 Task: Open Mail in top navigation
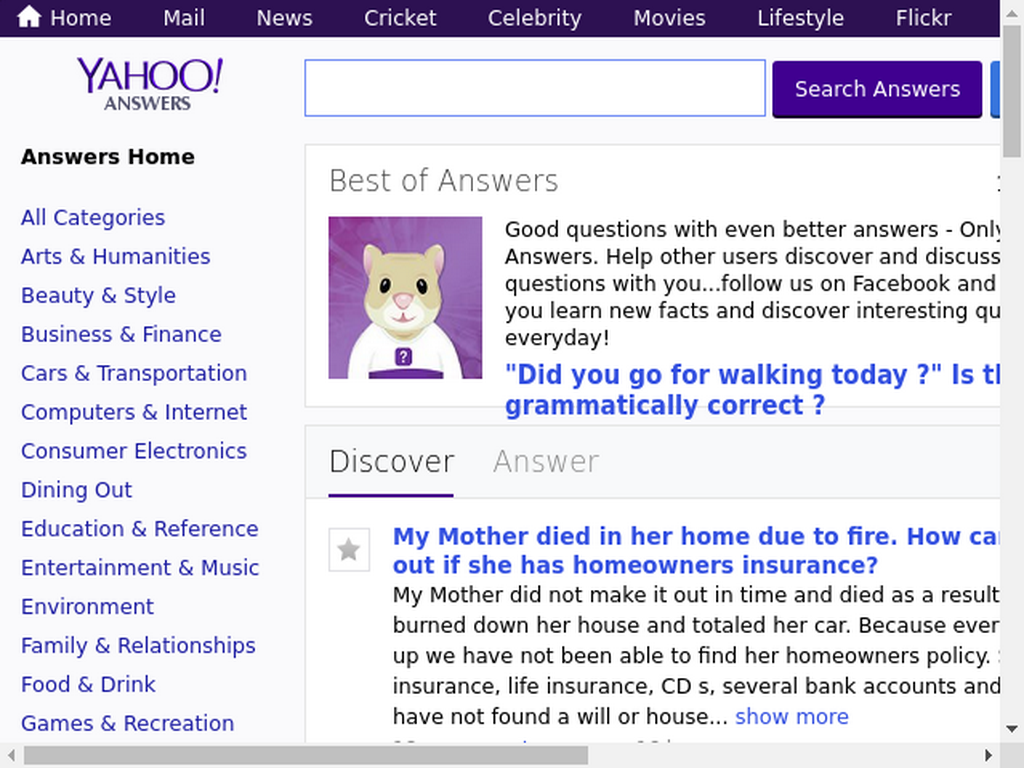(x=184, y=18)
